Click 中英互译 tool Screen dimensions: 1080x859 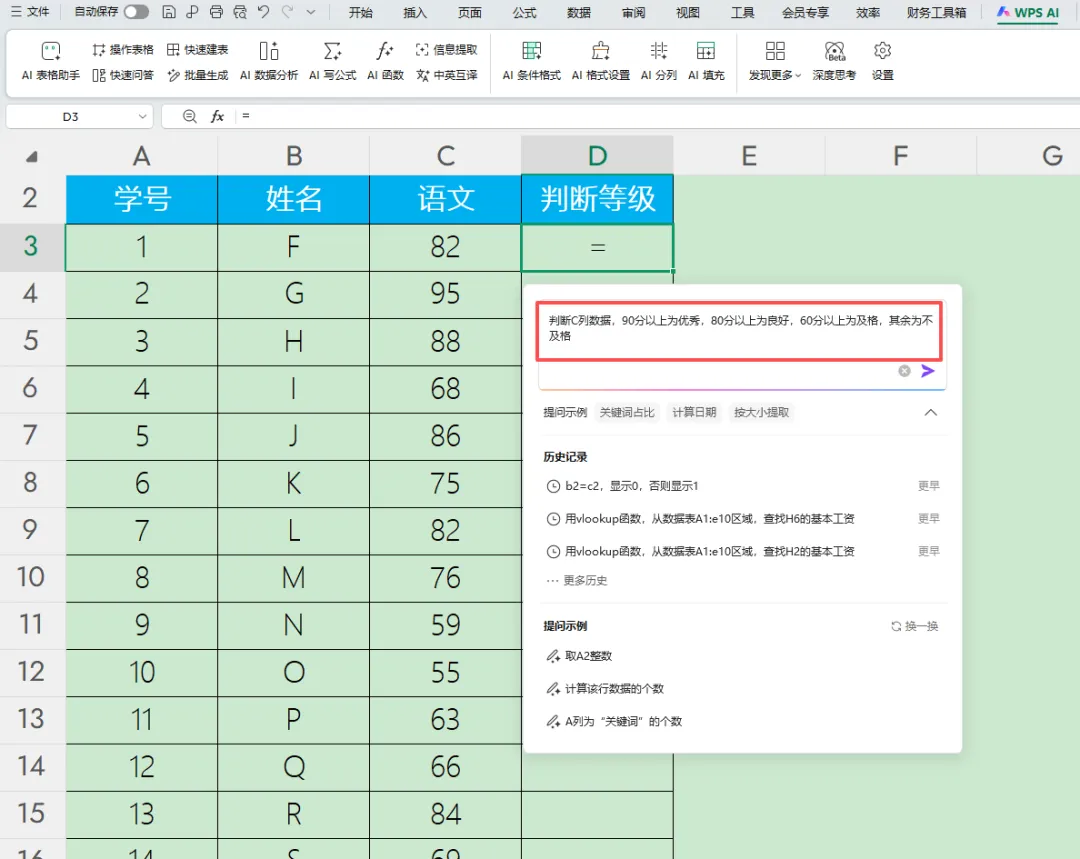tap(446, 75)
